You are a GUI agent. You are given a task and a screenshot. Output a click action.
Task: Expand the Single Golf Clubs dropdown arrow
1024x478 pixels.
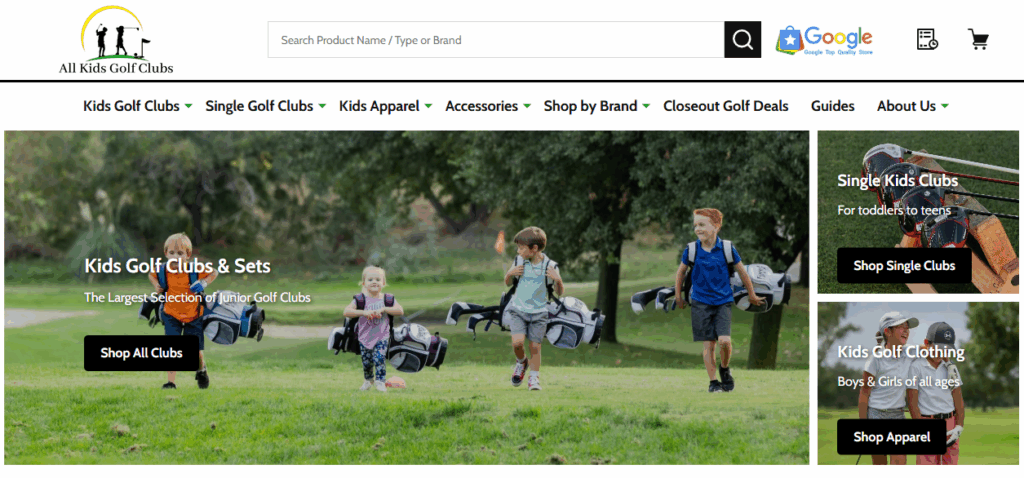(322, 106)
